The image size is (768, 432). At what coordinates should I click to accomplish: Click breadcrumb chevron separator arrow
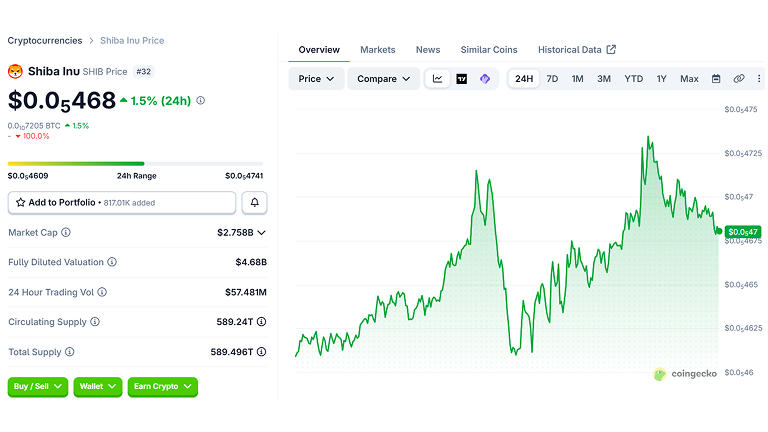click(92, 41)
